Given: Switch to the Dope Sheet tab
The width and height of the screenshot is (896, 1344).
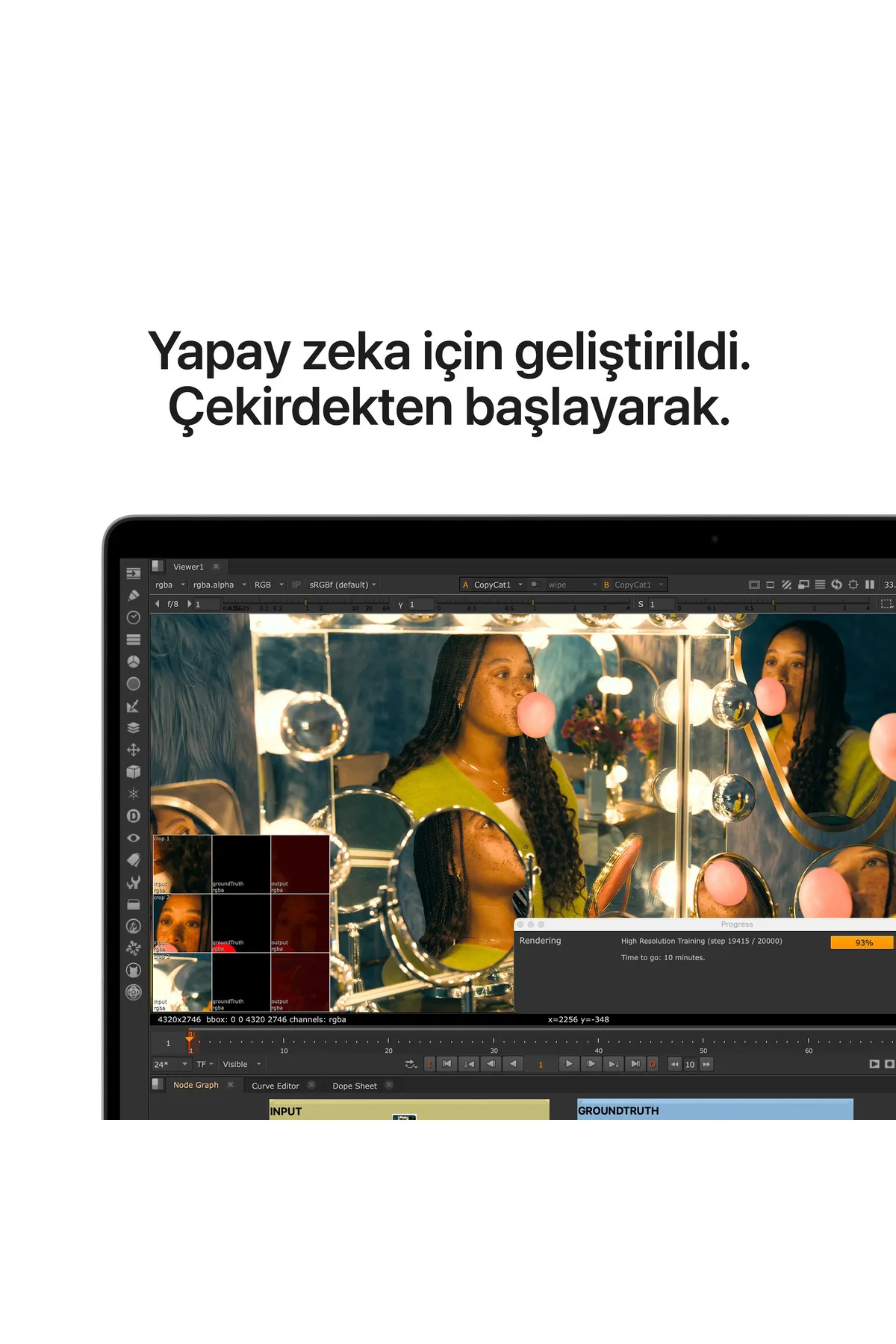Looking at the screenshot, I should (x=355, y=1086).
